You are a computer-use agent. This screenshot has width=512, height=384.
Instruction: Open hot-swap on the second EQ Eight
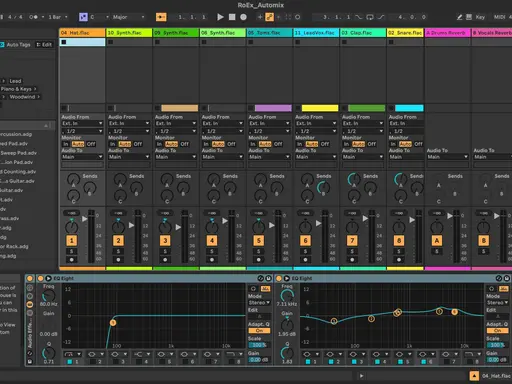(499, 278)
